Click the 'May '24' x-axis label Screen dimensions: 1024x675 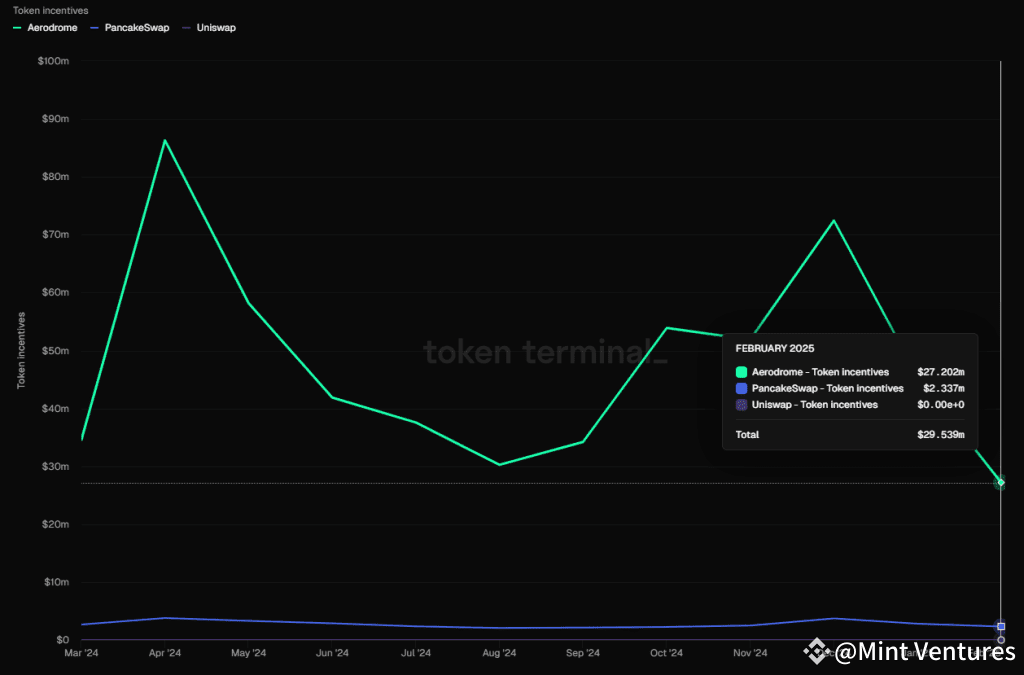click(249, 653)
